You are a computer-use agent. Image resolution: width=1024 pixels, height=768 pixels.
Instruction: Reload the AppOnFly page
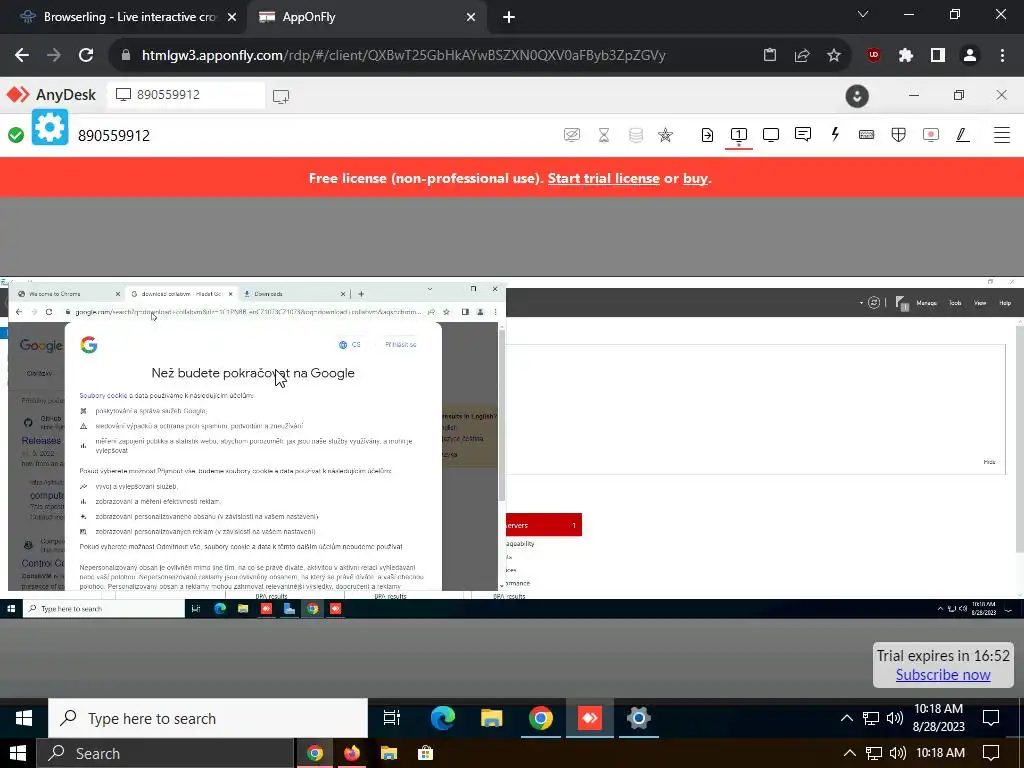[86, 56]
